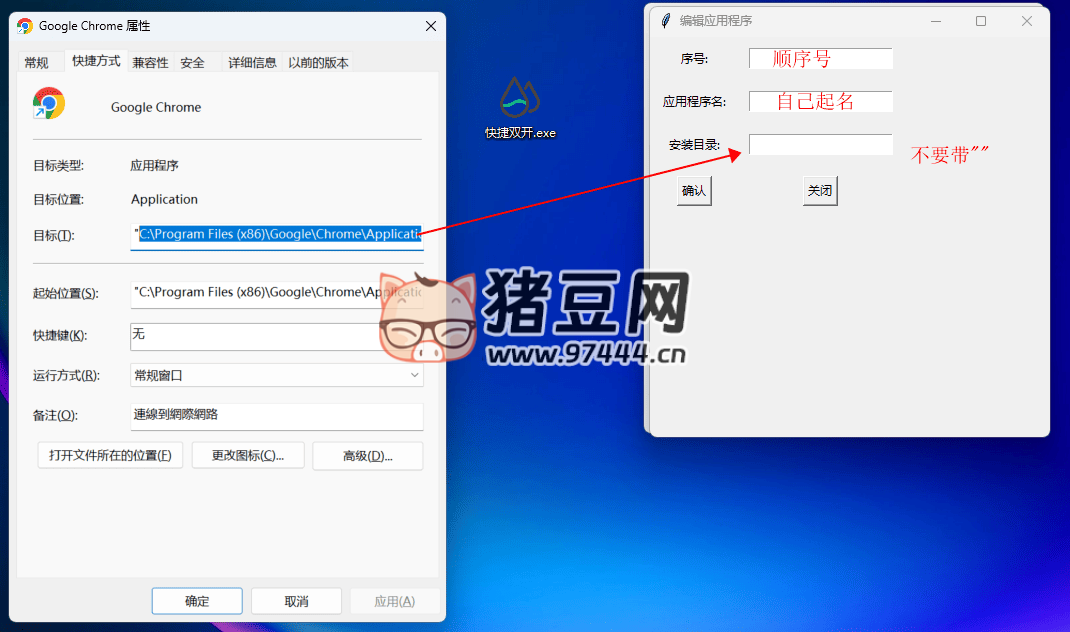Switch to the 常规 tab

click(37, 63)
